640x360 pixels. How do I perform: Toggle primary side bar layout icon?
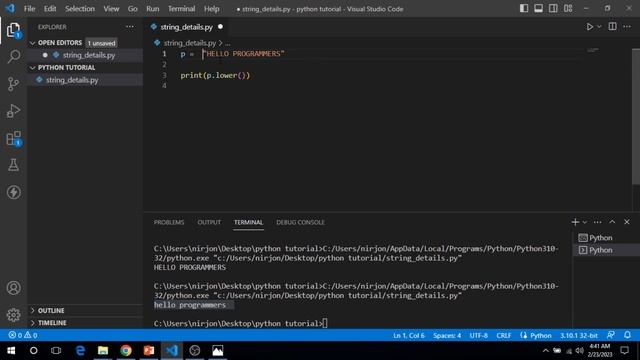point(524,9)
